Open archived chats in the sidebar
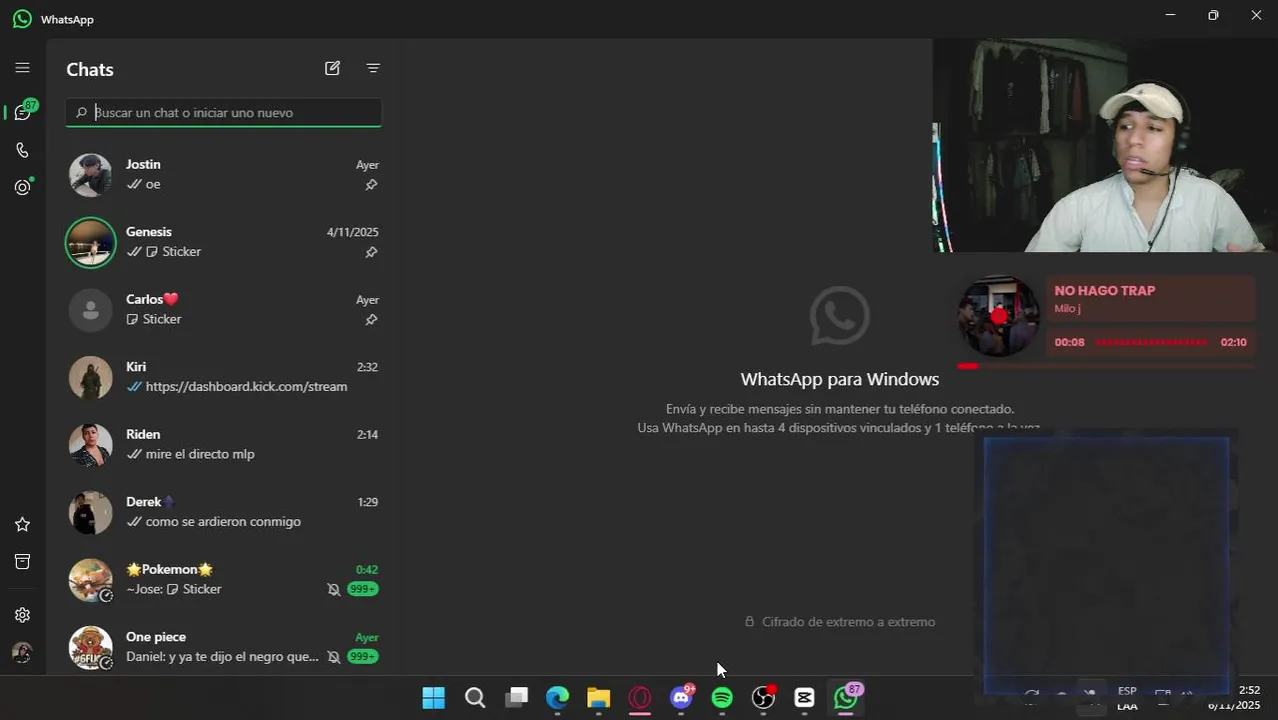This screenshot has height=720, width=1278. pyautogui.click(x=22, y=562)
